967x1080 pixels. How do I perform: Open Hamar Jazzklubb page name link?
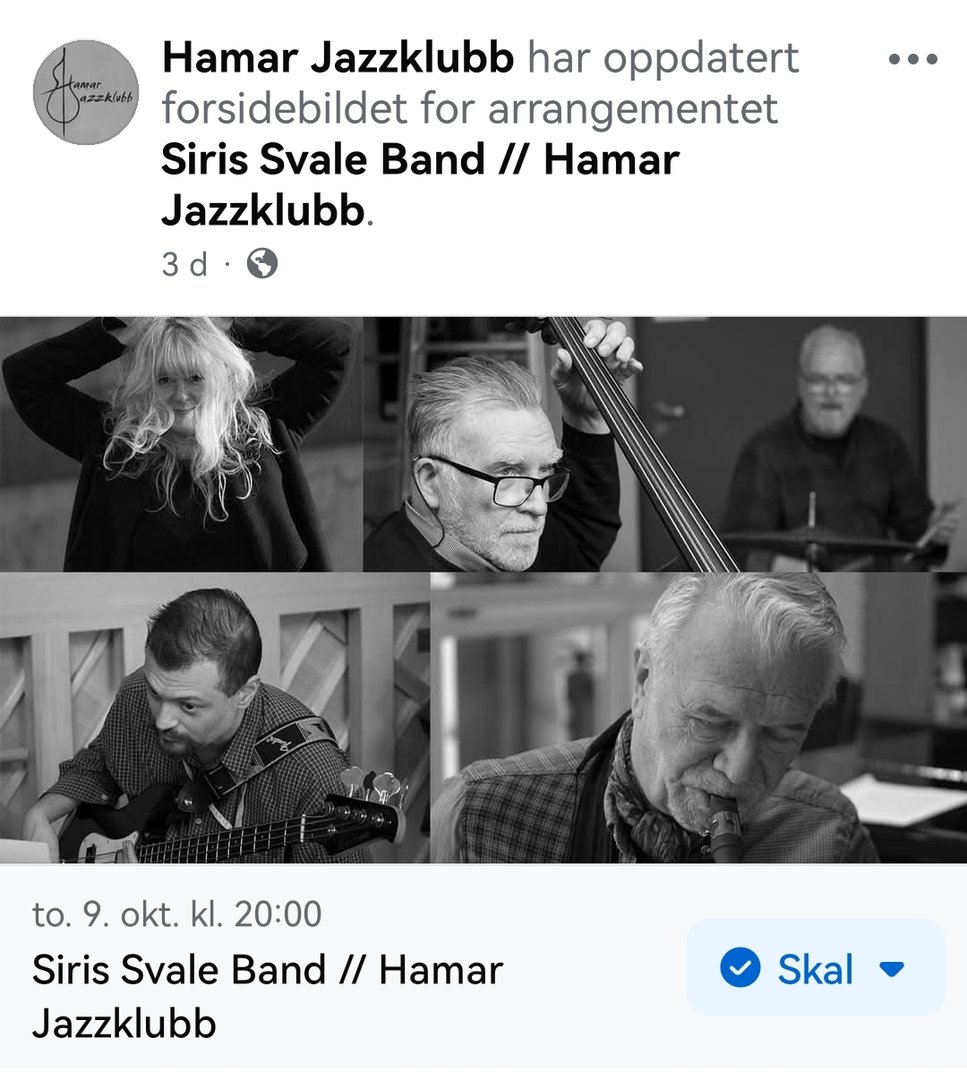pyautogui.click(x=338, y=57)
